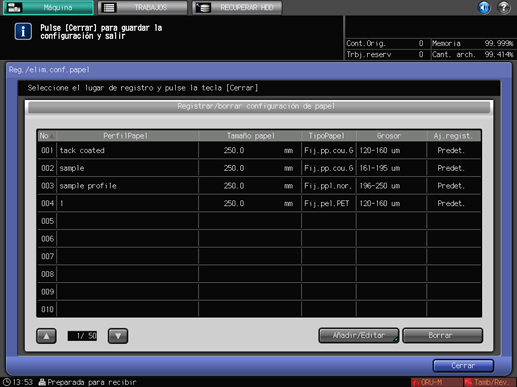Image resolution: width=517 pixels, height=387 pixels.
Task: Click the Añadir/Editar button
Action: 359,335
